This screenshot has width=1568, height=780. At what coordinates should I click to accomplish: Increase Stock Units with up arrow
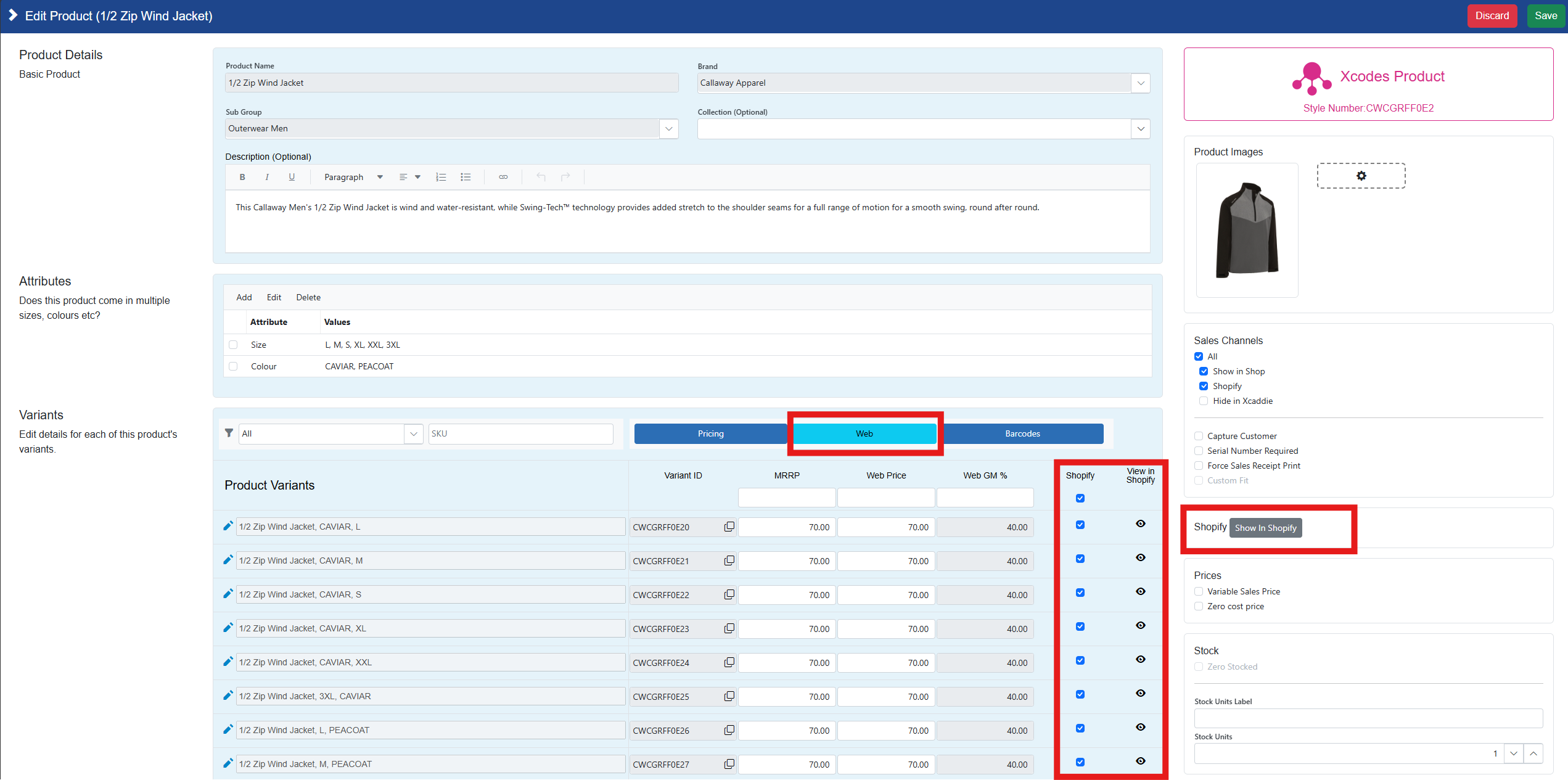pyautogui.click(x=1533, y=753)
